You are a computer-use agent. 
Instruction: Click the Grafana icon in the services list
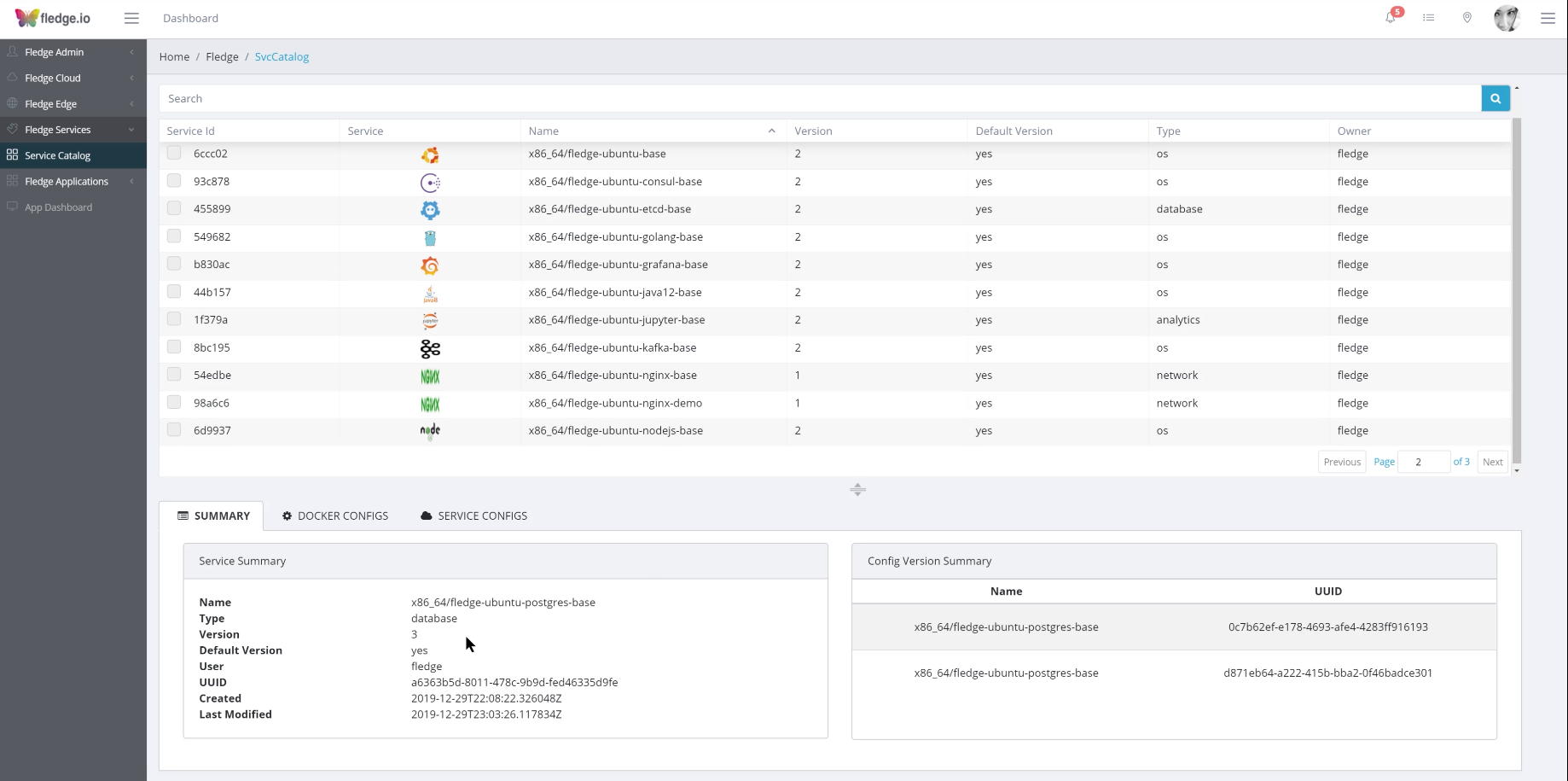[430, 265]
